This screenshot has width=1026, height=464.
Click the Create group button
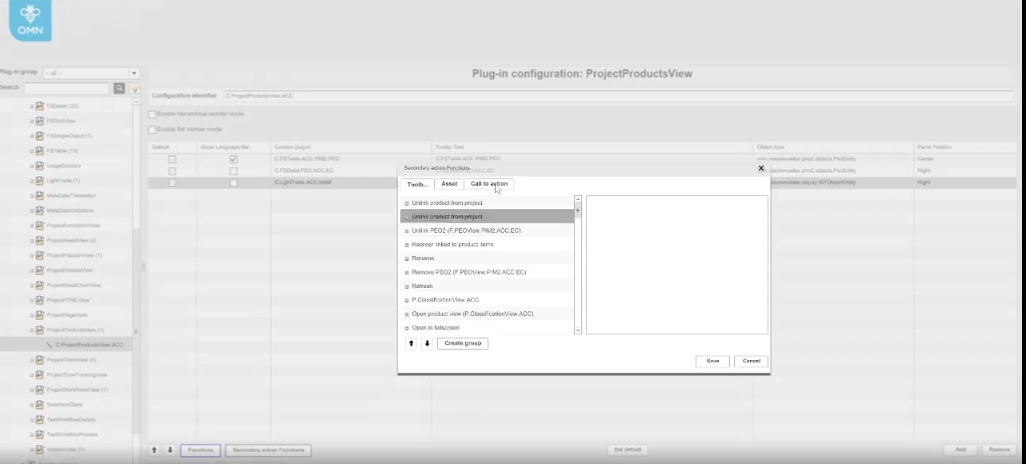pyautogui.click(x=462, y=343)
